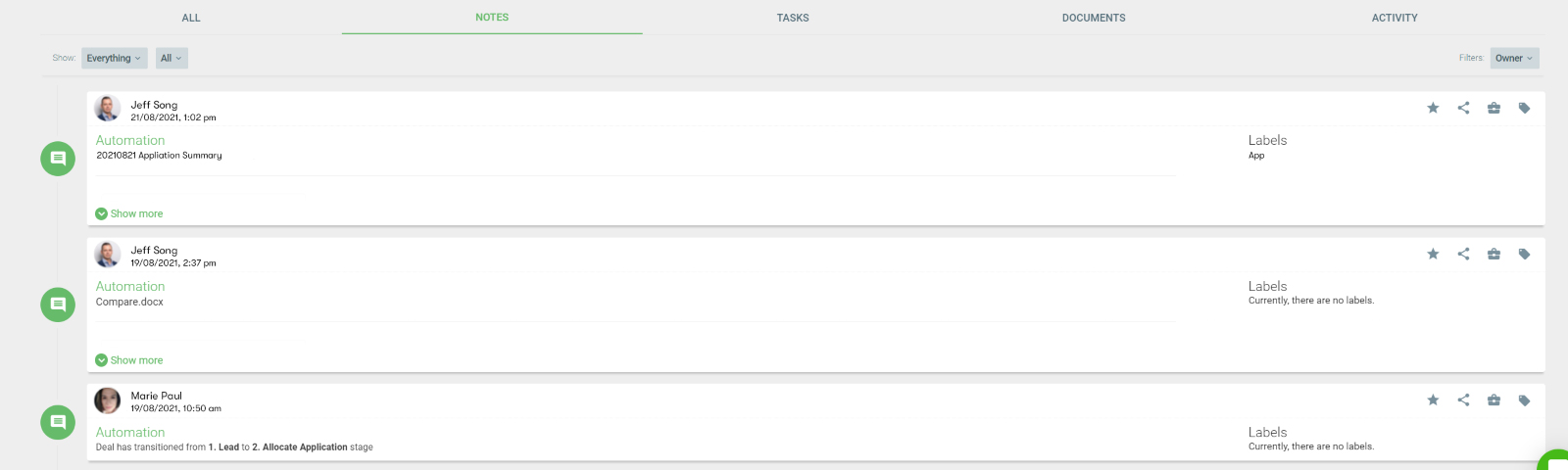Share the Compare.docx note
This screenshot has width=1568, height=470.
[1463, 254]
